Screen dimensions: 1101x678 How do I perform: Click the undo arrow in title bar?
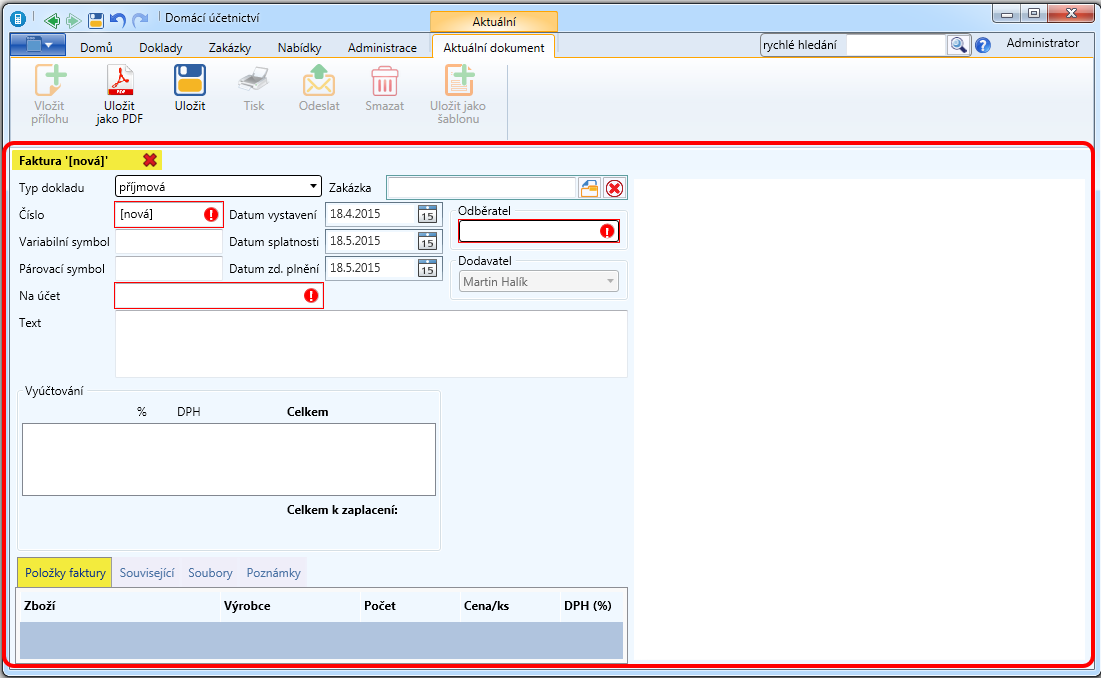coord(117,20)
